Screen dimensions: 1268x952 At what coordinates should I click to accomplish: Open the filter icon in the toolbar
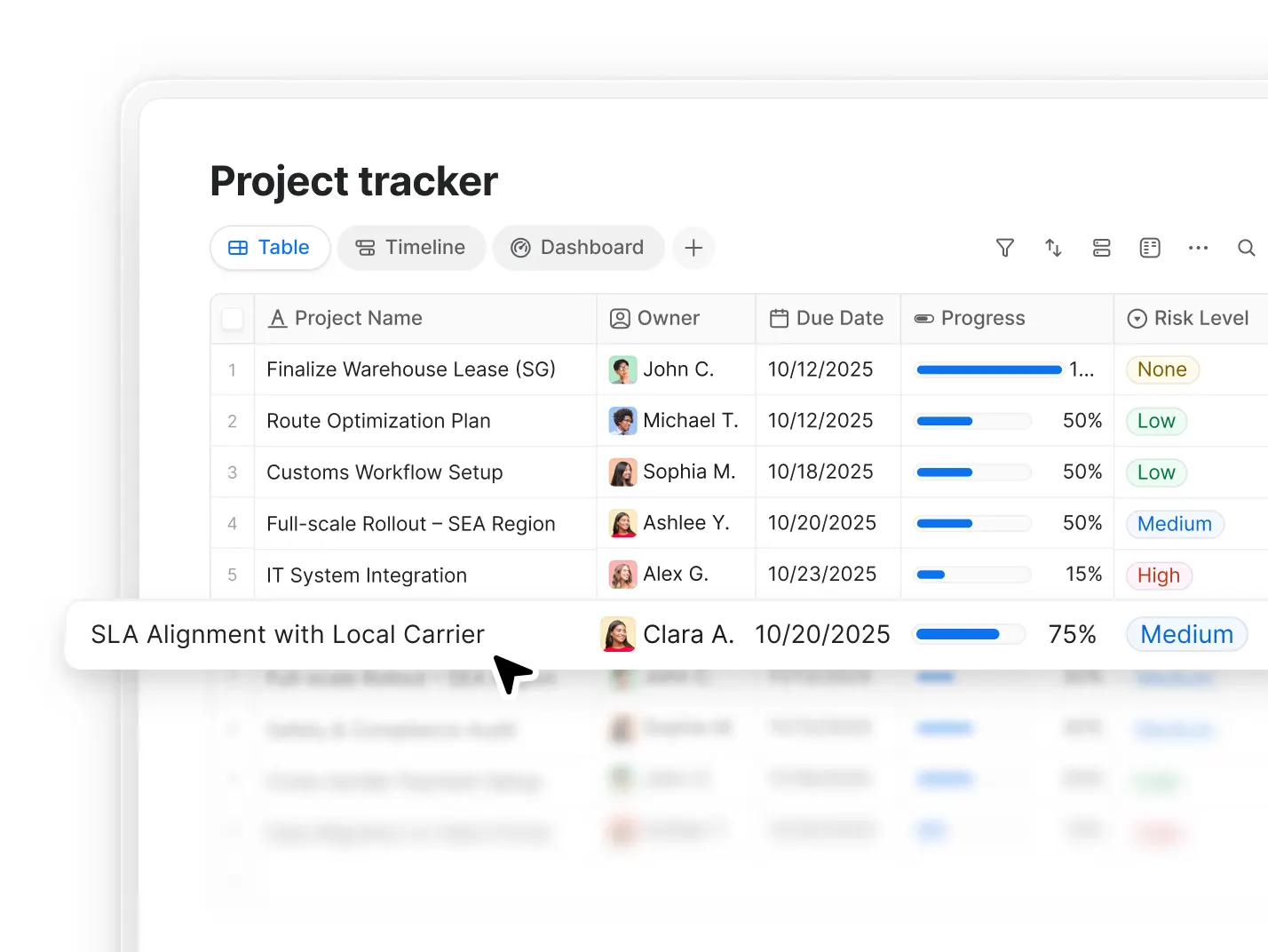click(x=1004, y=248)
